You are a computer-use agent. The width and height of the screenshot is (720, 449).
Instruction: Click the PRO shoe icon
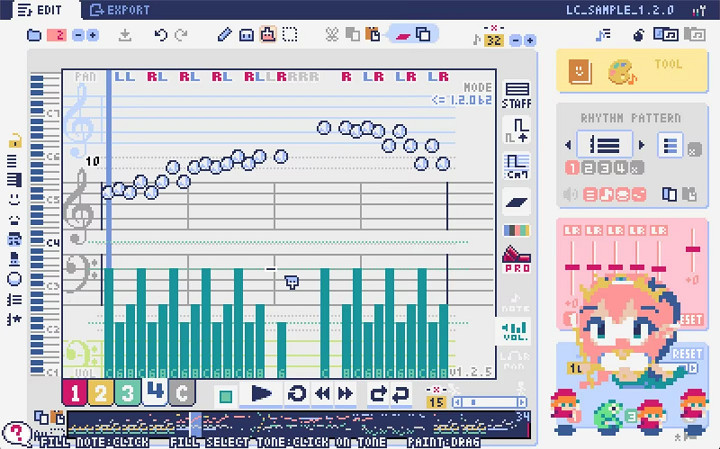pyautogui.click(x=517, y=259)
